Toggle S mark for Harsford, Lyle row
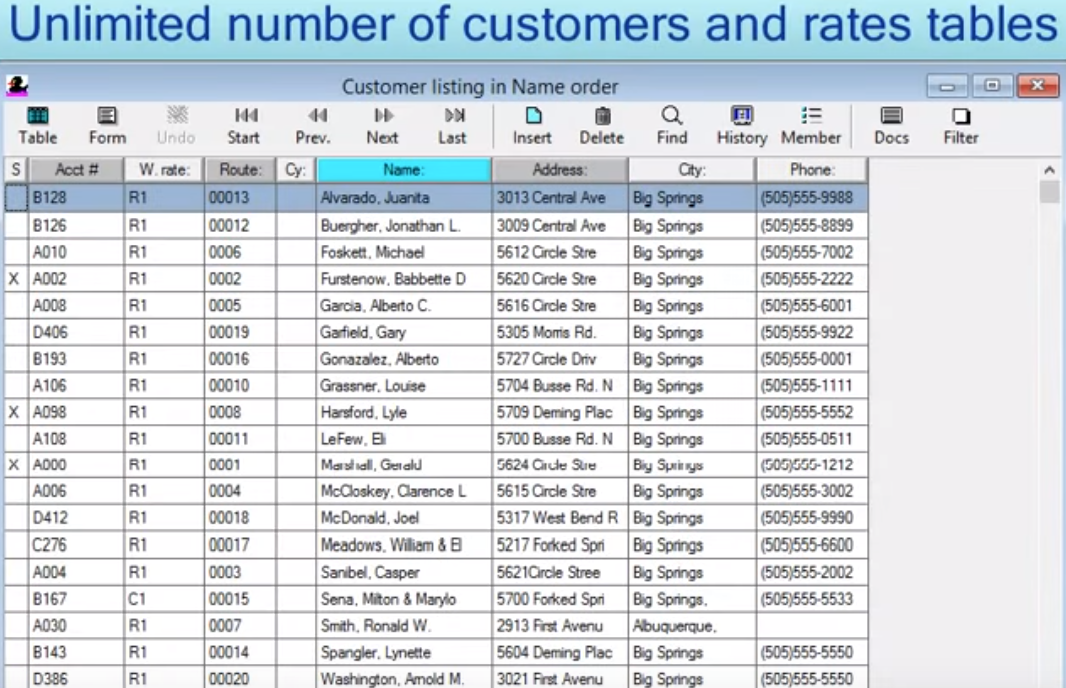This screenshot has height=688, width=1066. pos(14,413)
